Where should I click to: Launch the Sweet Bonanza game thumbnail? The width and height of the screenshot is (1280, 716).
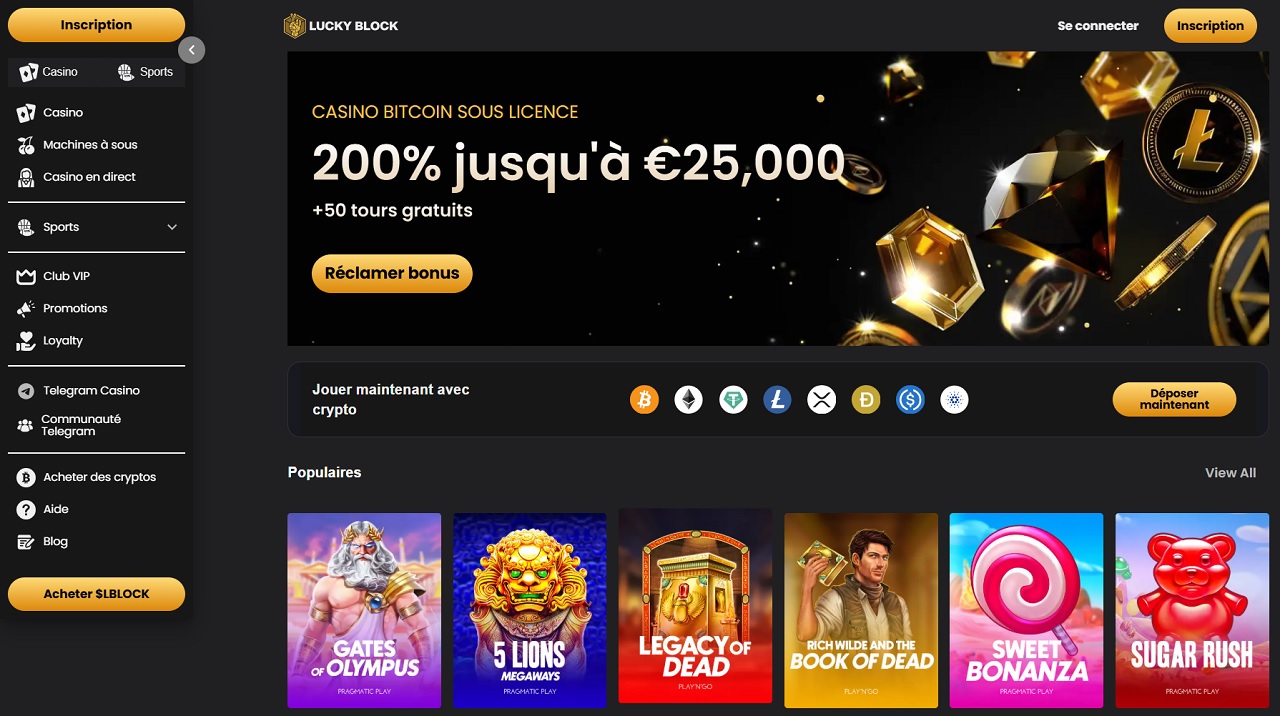tap(1026, 610)
